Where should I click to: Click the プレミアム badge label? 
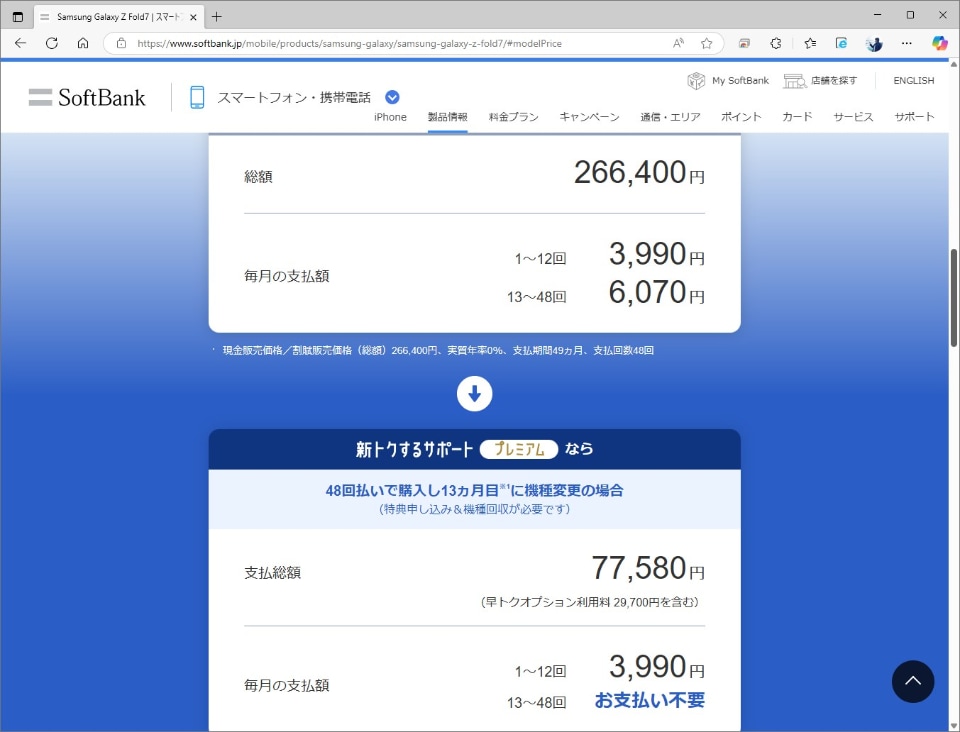click(519, 449)
